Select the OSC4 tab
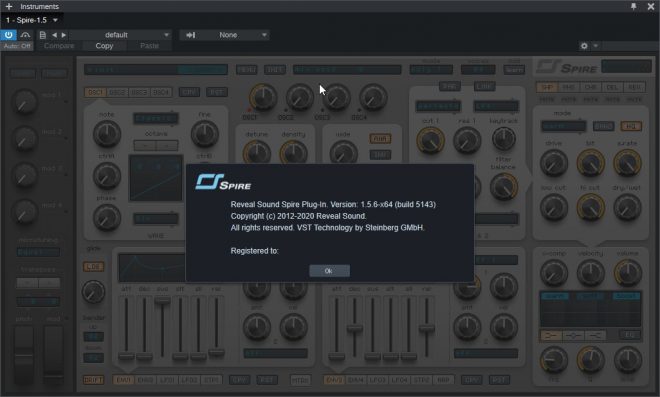The height and width of the screenshot is (397, 660). point(161,92)
